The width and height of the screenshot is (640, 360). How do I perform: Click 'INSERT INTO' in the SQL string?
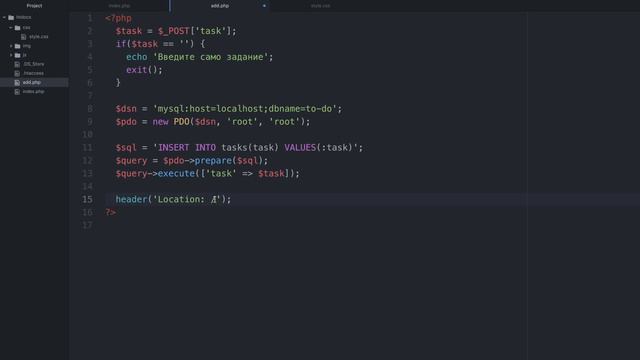click(187, 148)
